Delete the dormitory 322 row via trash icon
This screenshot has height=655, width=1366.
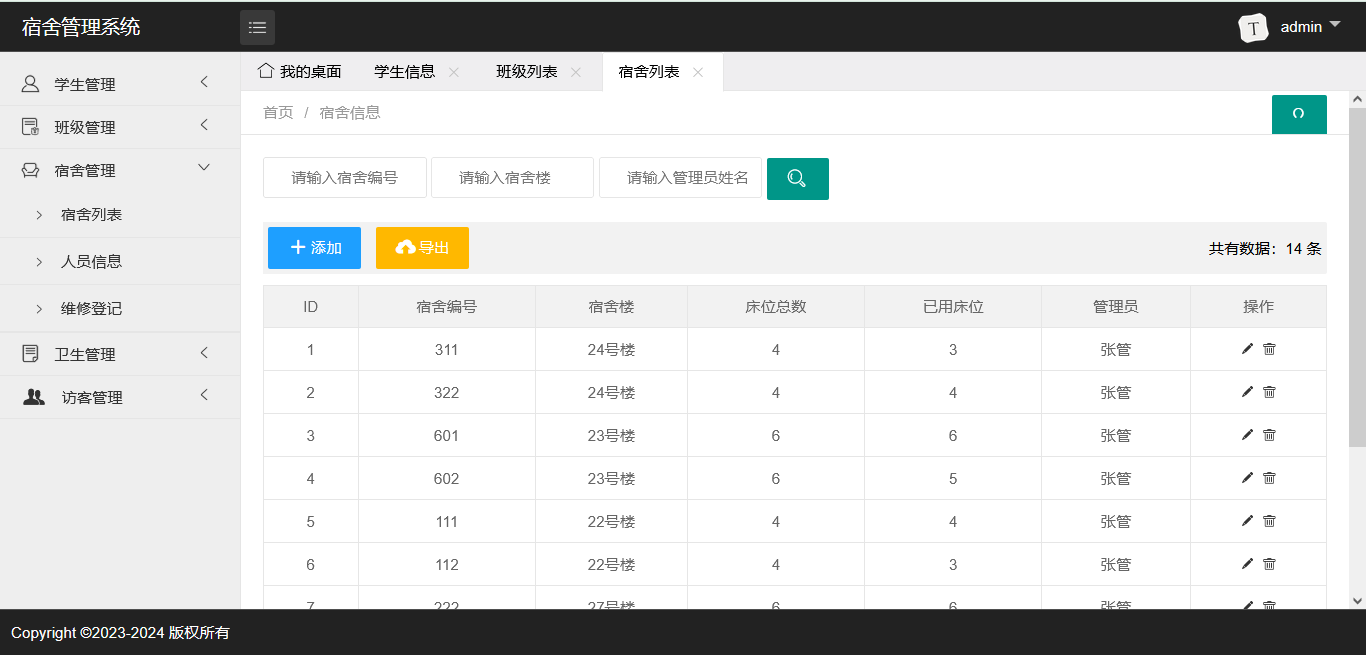(x=1269, y=392)
